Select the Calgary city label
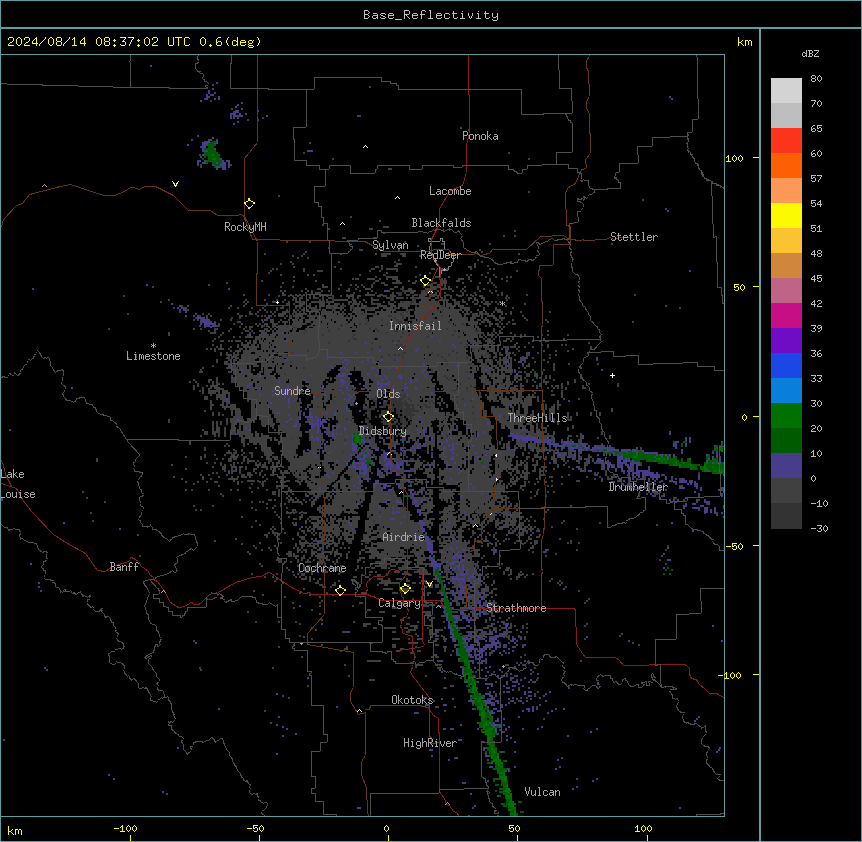 pos(399,603)
